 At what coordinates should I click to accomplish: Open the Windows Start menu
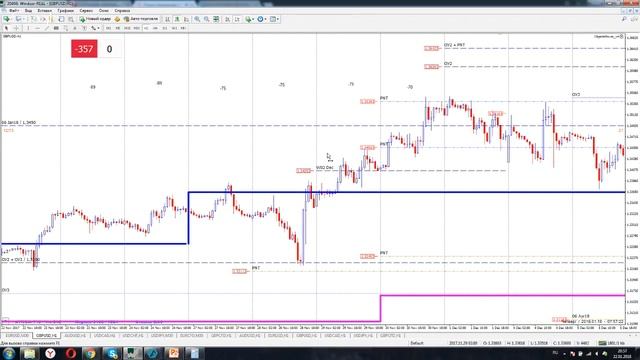(x=9, y=353)
